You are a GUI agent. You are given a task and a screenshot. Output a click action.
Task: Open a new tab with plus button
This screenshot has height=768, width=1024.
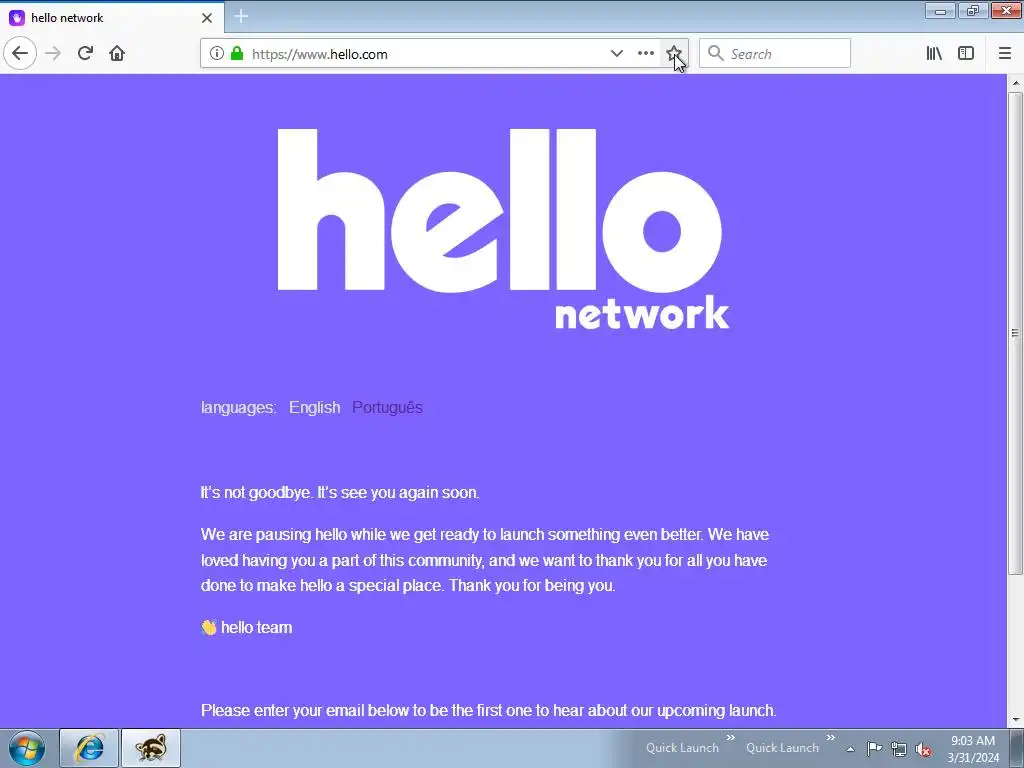(x=241, y=16)
